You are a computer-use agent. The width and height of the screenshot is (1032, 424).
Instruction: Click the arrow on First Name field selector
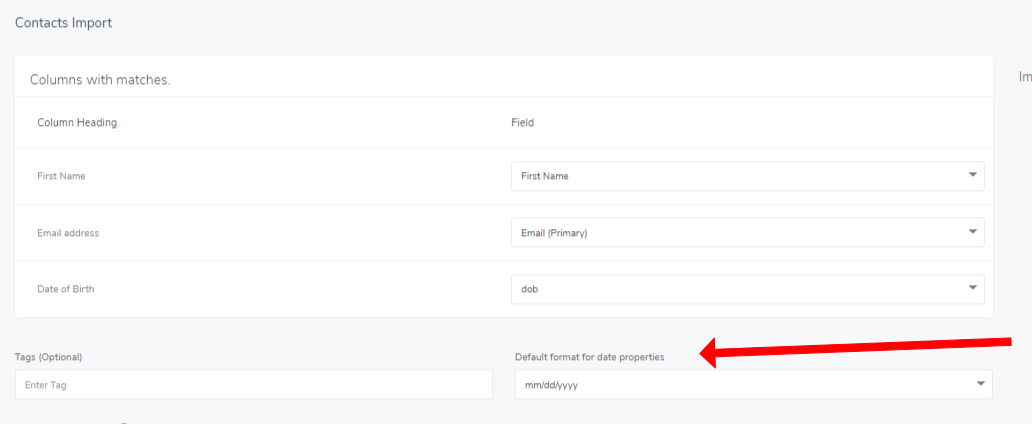click(x=972, y=175)
